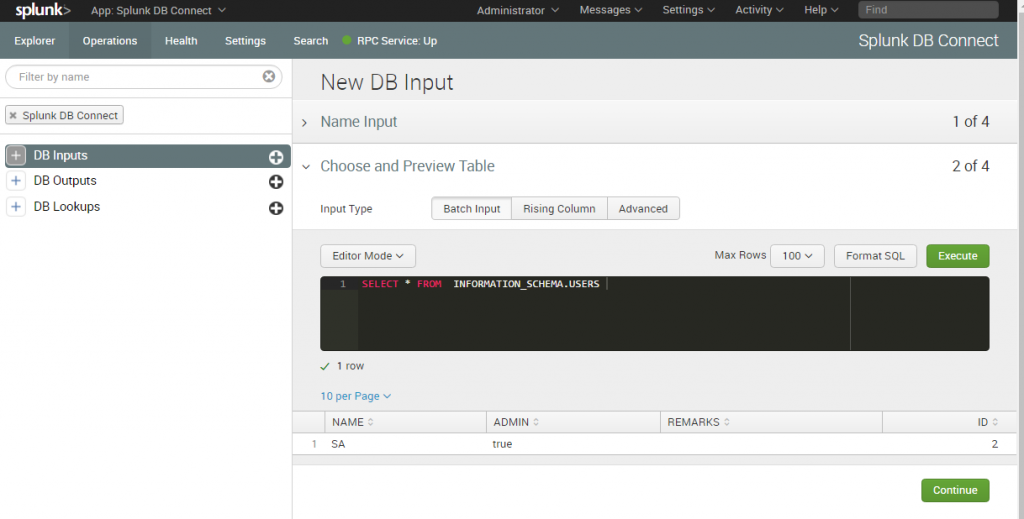The image size is (1024, 519).
Task: Select the Batch Input type
Action: point(472,209)
